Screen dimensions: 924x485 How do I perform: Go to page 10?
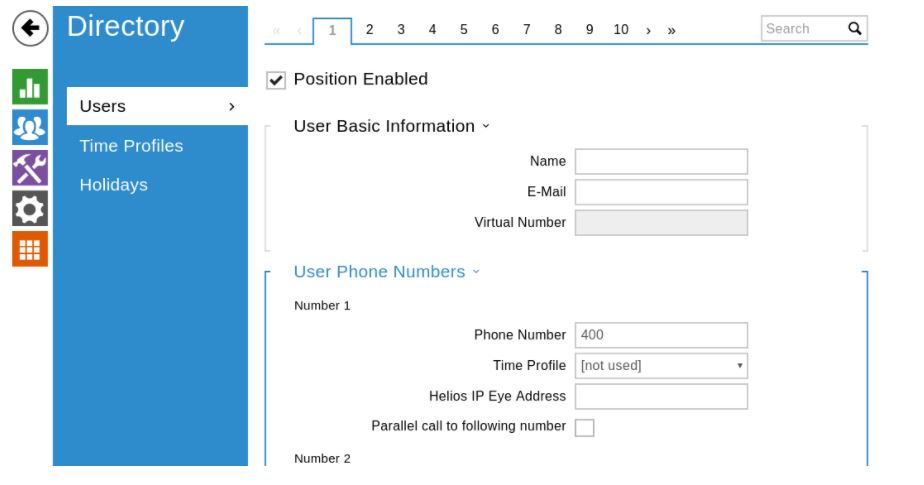point(621,30)
